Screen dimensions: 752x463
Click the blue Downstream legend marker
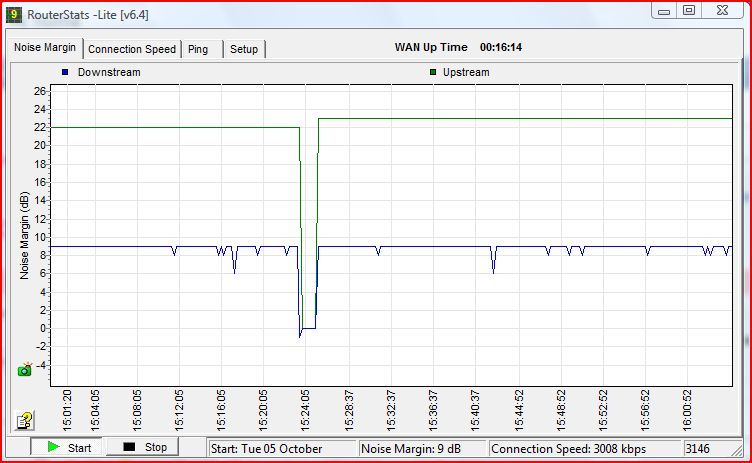(x=65, y=72)
